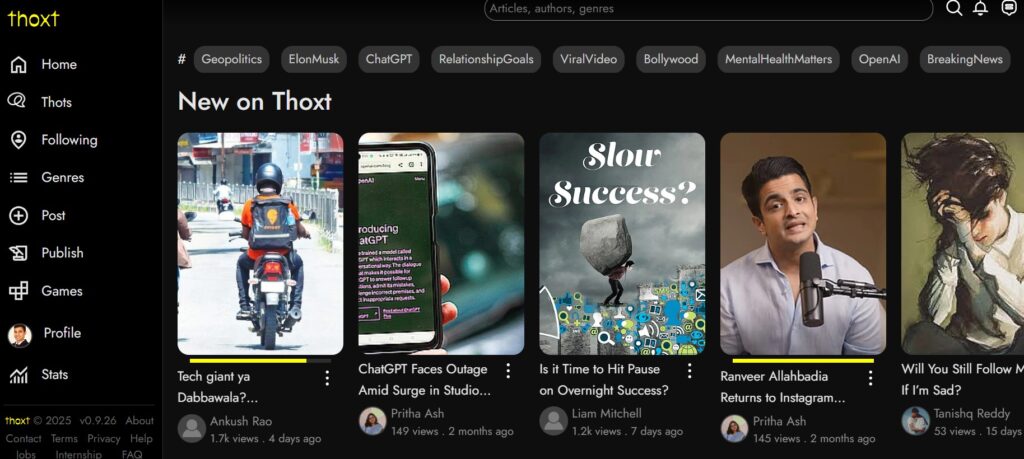Open options menu for Ranveer Allahbadia article
The height and width of the screenshot is (459, 1024).
[870, 378]
